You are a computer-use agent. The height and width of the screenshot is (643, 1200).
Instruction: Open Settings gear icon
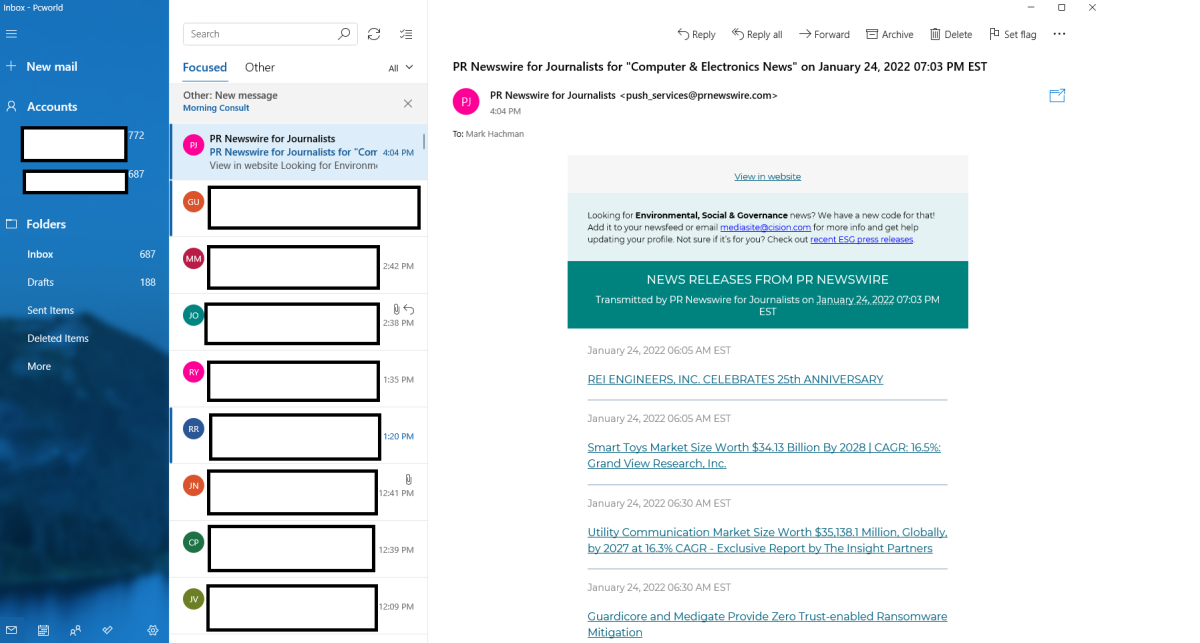(153, 630)
